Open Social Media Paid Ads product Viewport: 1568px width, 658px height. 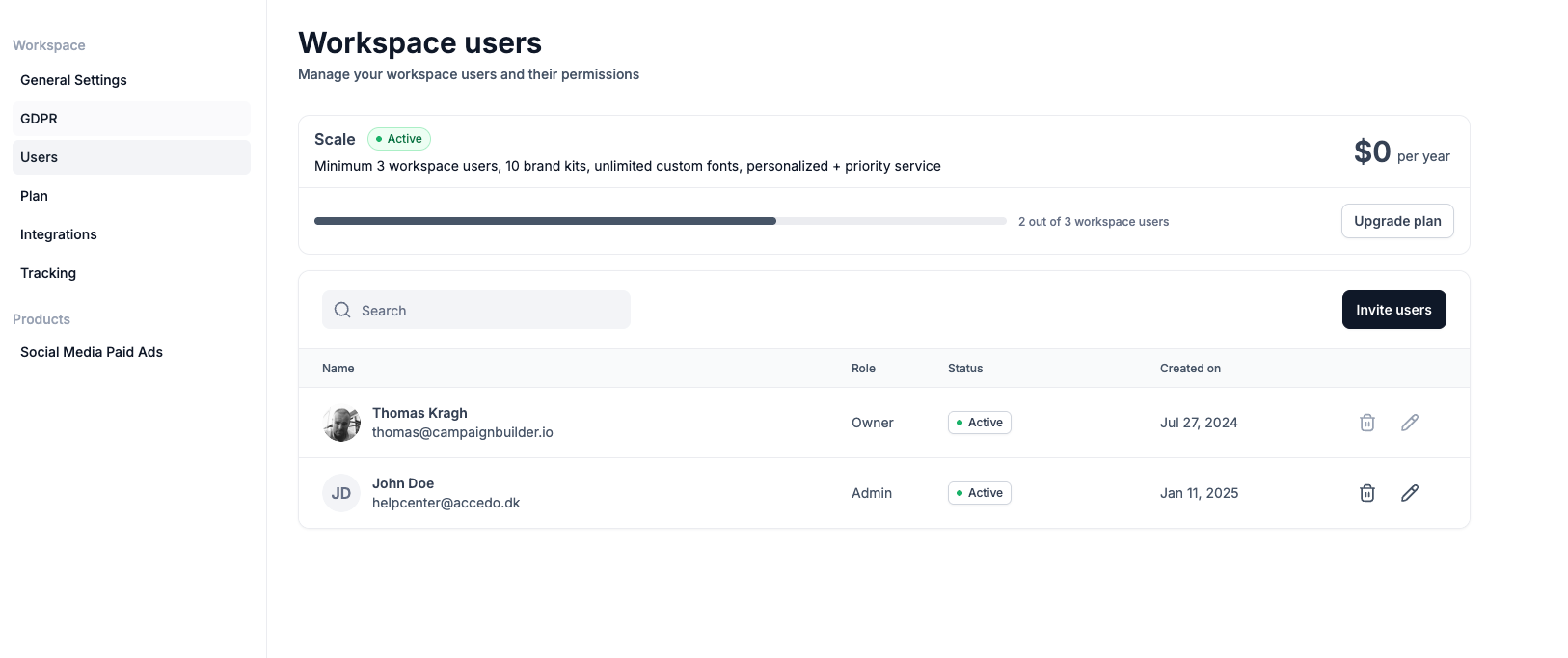(92, 352)
